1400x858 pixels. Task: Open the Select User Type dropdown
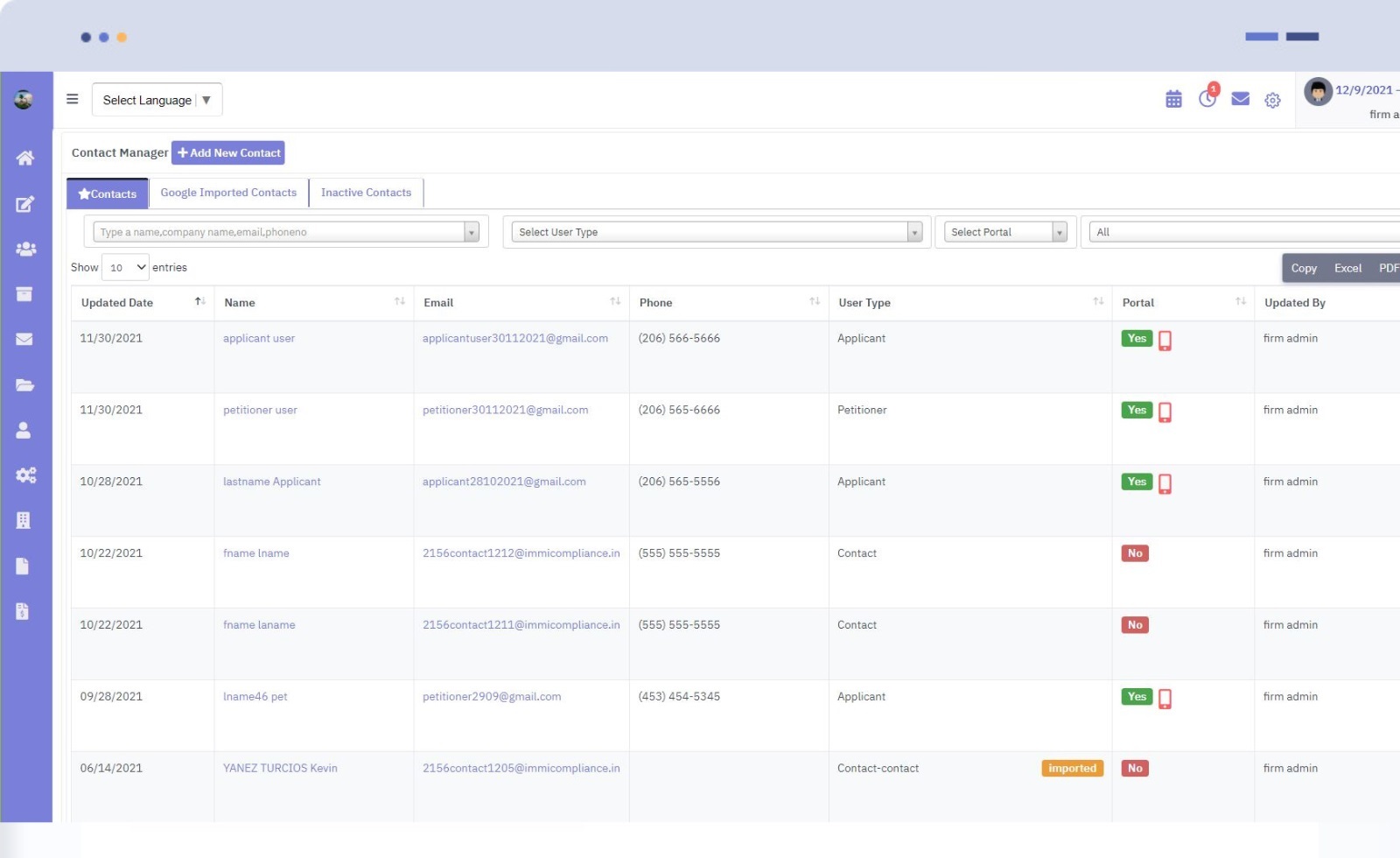pyautogui.click(x=716, y=231)
